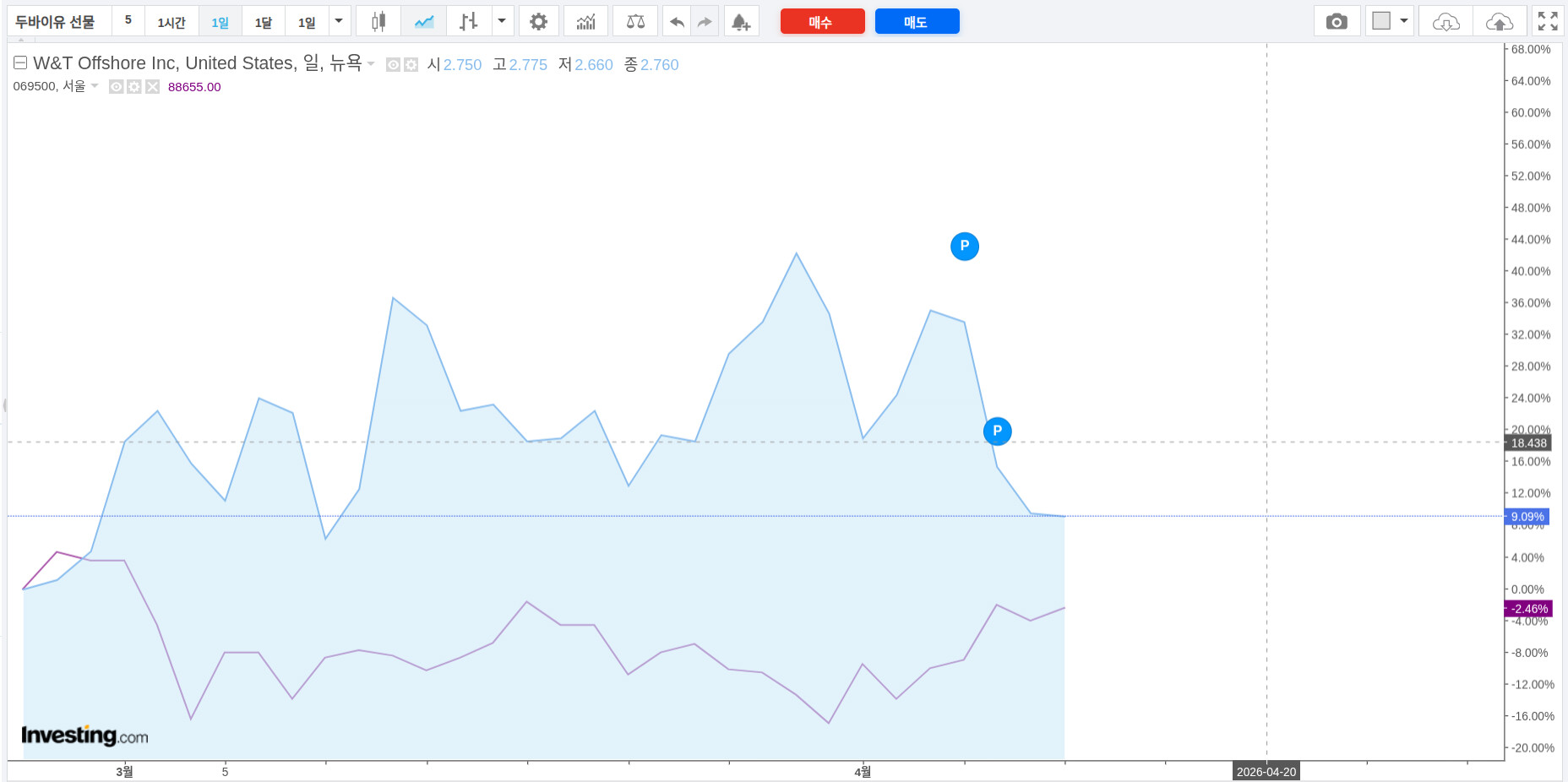Add a price alert with bell icon
The height and width of the screenshot is (782, 1568).
pos(741,22)
